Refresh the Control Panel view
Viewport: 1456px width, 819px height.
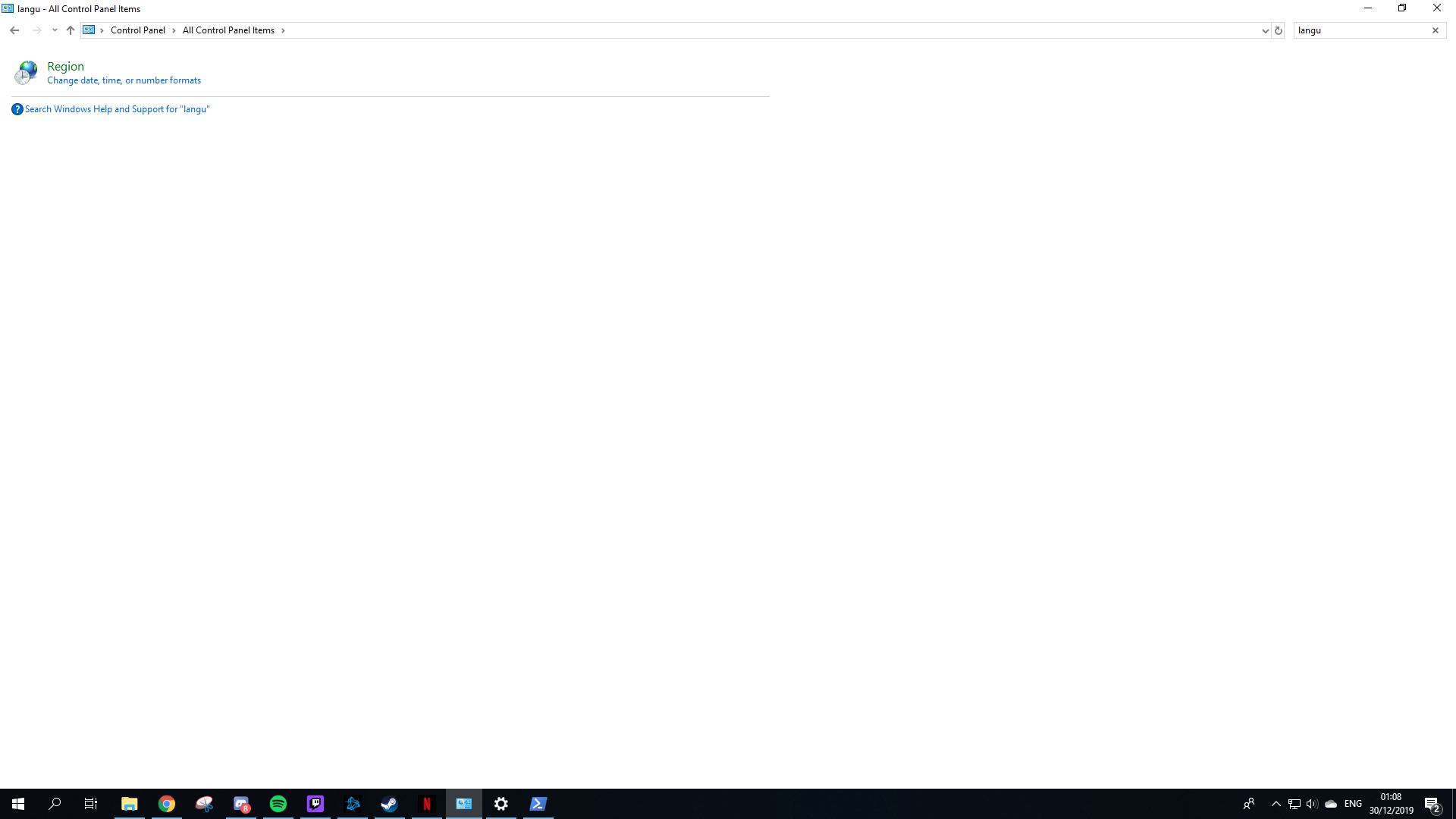click(x=1279, y=30)
